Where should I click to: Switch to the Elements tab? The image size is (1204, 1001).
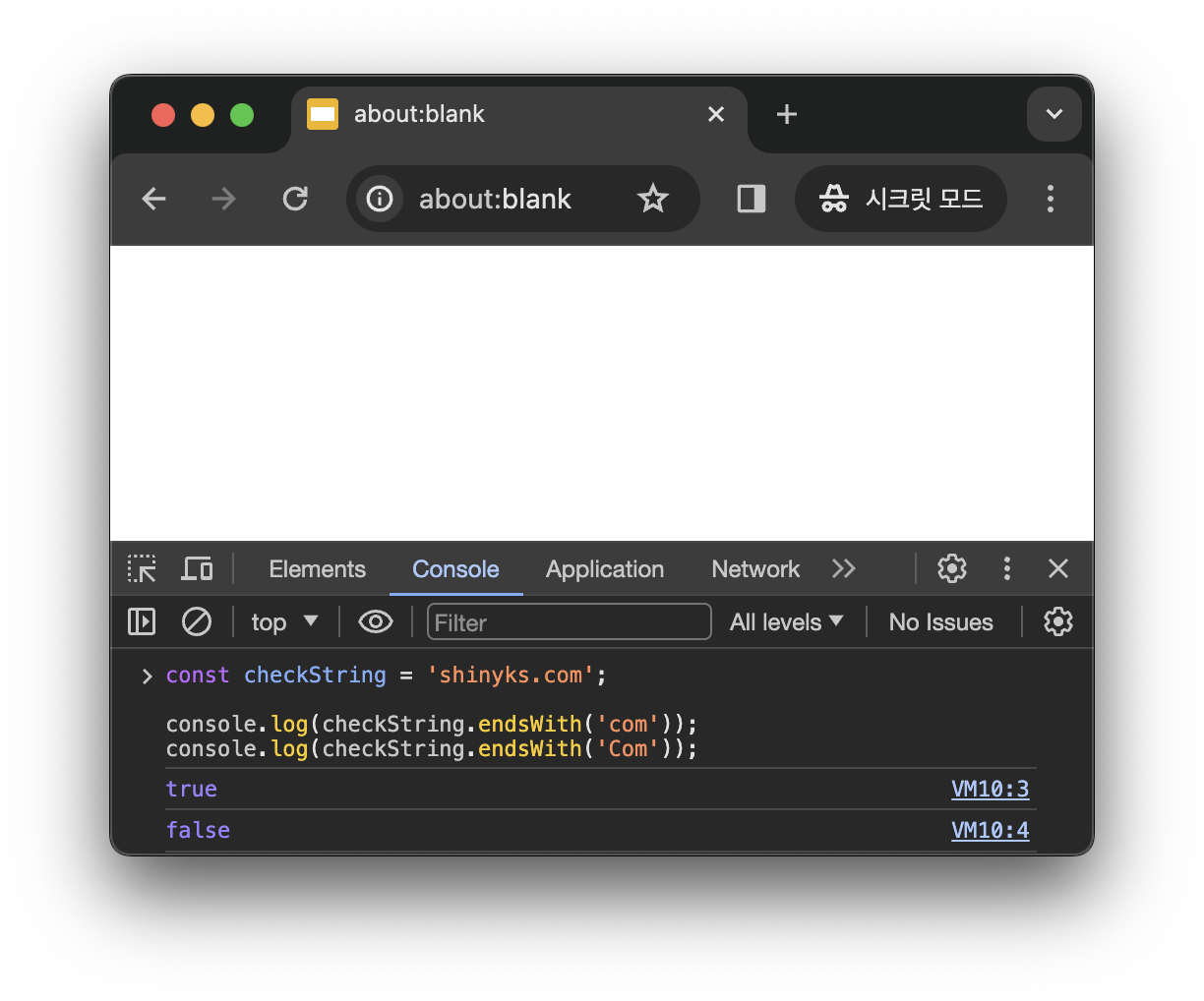click(317, 569)
